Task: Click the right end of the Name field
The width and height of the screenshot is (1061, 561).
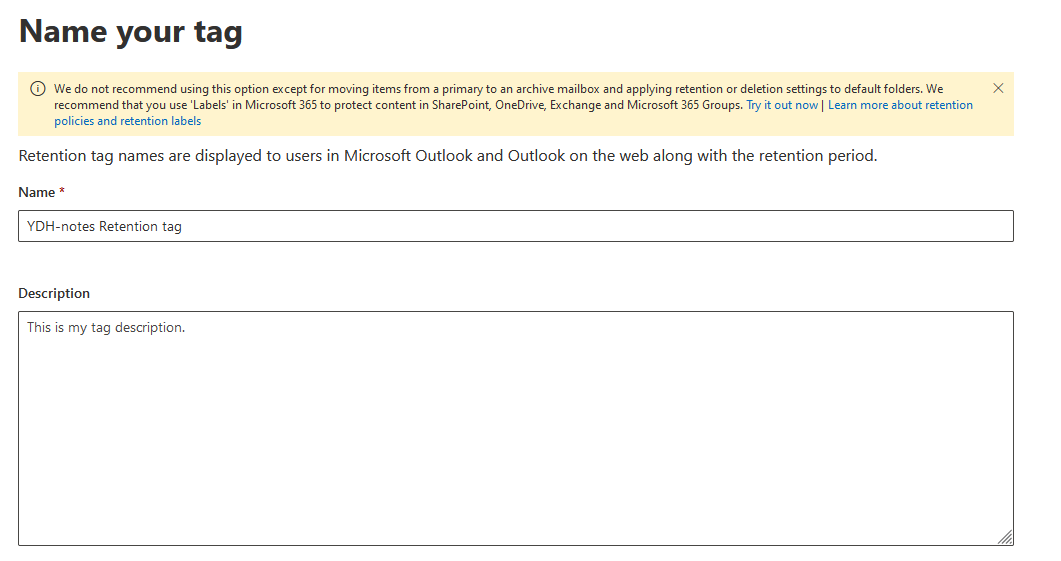Action: click(990, 226)
